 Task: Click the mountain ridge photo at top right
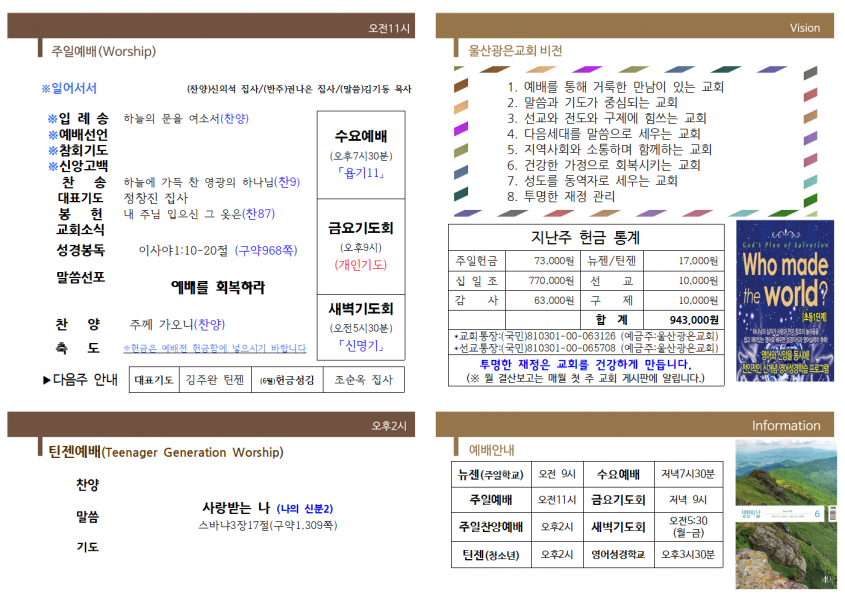click(786, 473)
